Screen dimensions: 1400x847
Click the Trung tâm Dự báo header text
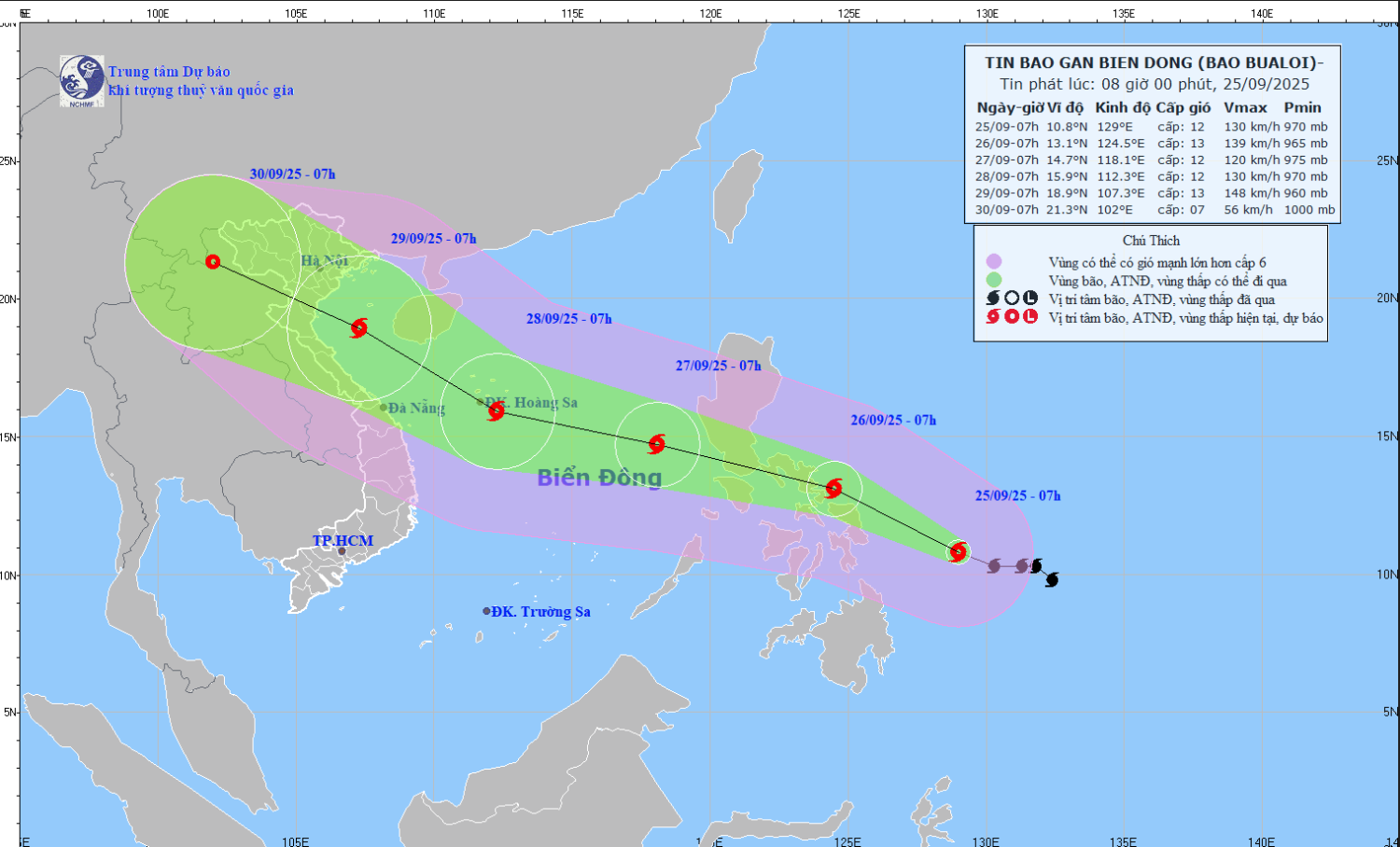coord(169,72)
